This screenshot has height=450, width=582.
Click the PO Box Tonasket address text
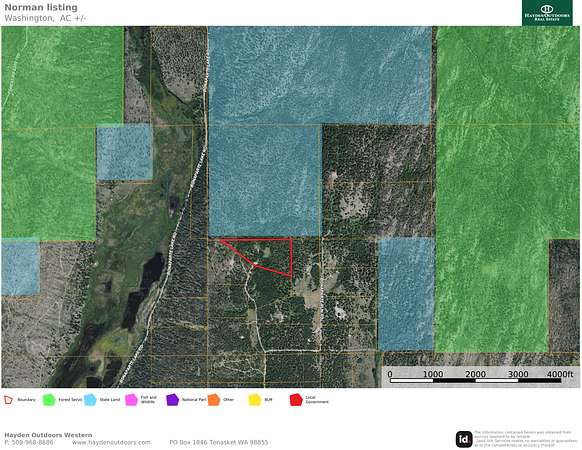coord(219,443)
